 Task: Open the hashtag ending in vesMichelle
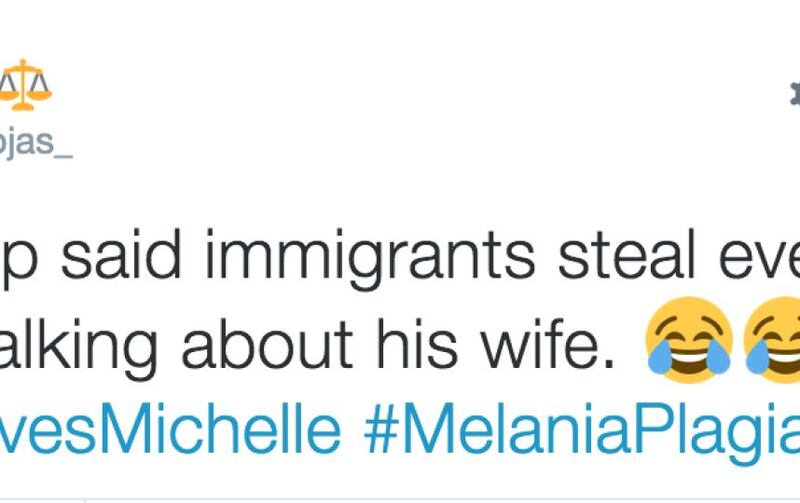pos(170,429)
